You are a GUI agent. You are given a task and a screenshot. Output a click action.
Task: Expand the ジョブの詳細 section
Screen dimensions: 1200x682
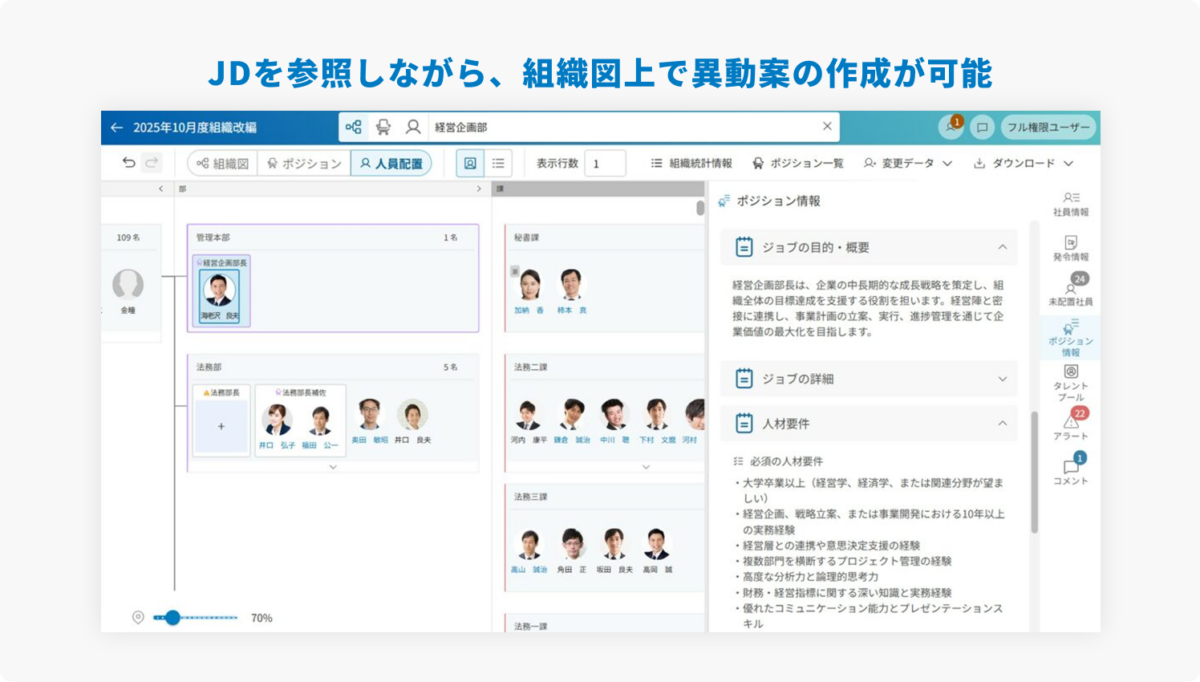pos(1002,379)
